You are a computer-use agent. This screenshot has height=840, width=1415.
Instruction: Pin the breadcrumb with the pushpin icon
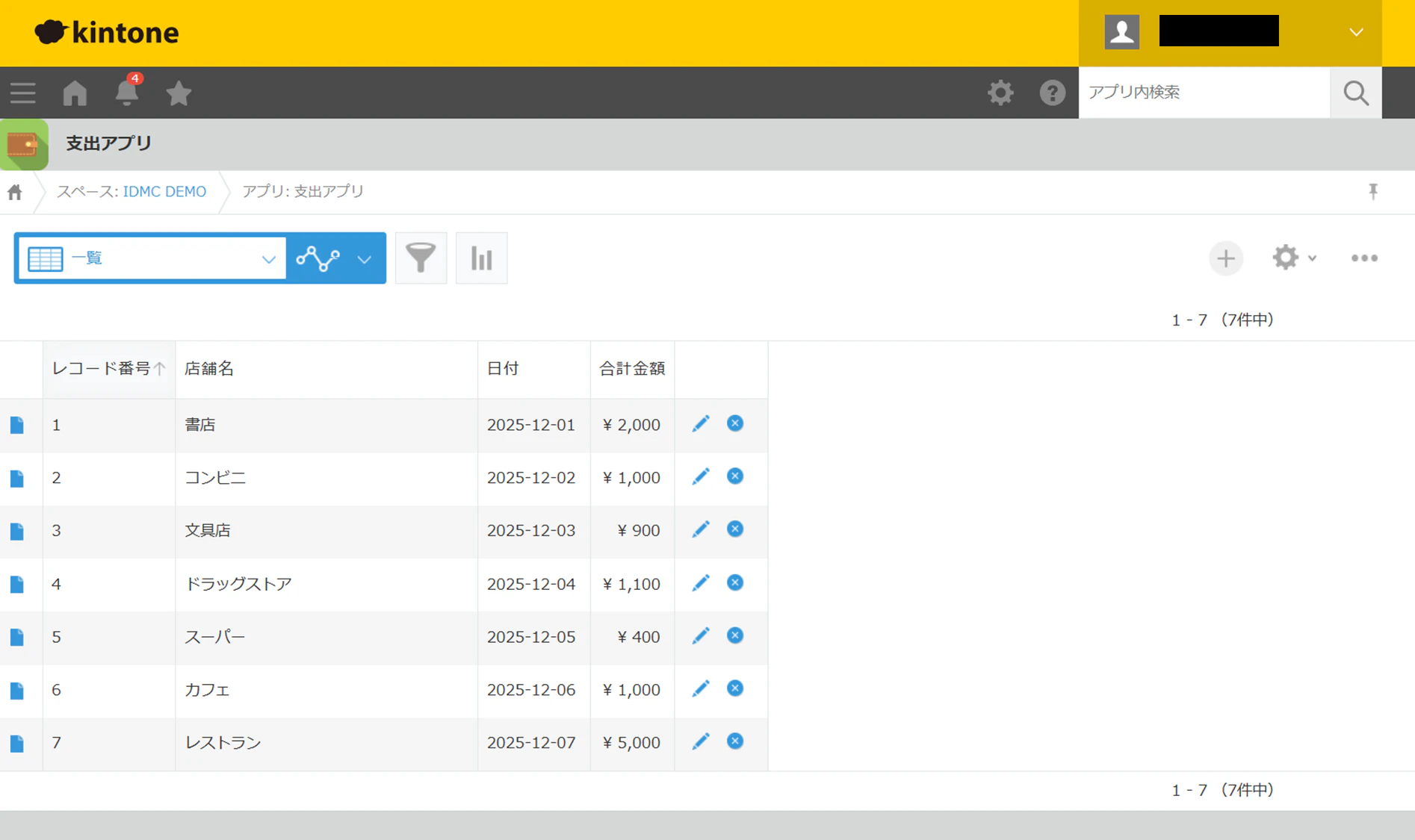click(1373, 192)
